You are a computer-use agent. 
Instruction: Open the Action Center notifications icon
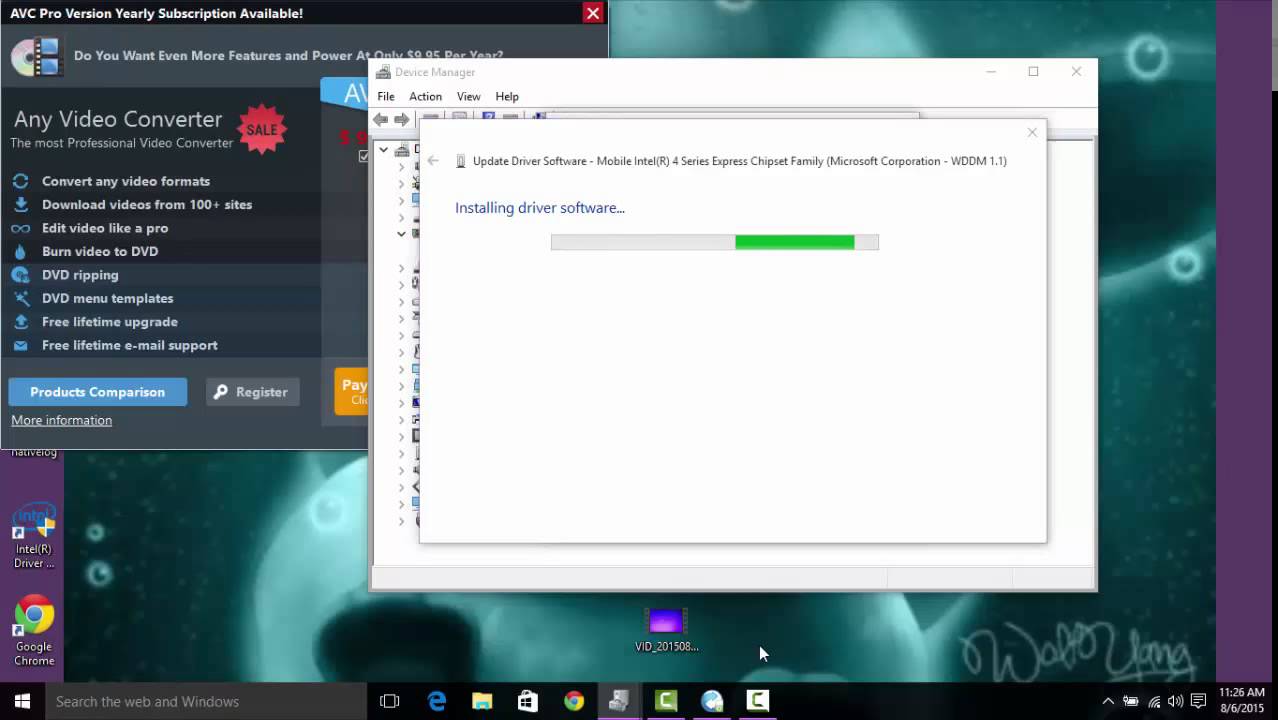pos(1198,701)
